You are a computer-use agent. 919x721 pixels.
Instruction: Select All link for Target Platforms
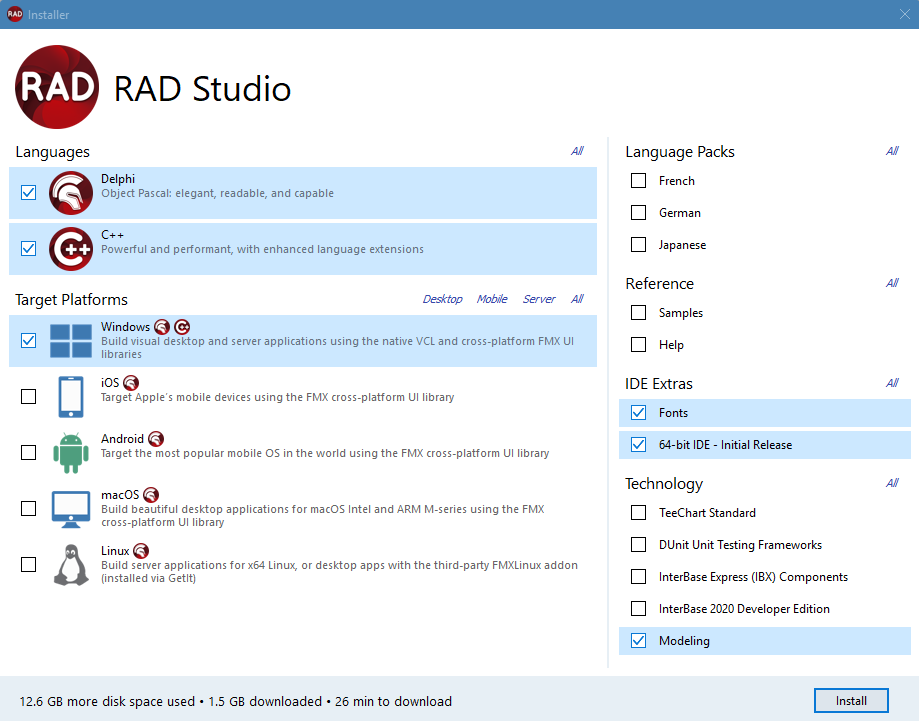click(577, 299)
